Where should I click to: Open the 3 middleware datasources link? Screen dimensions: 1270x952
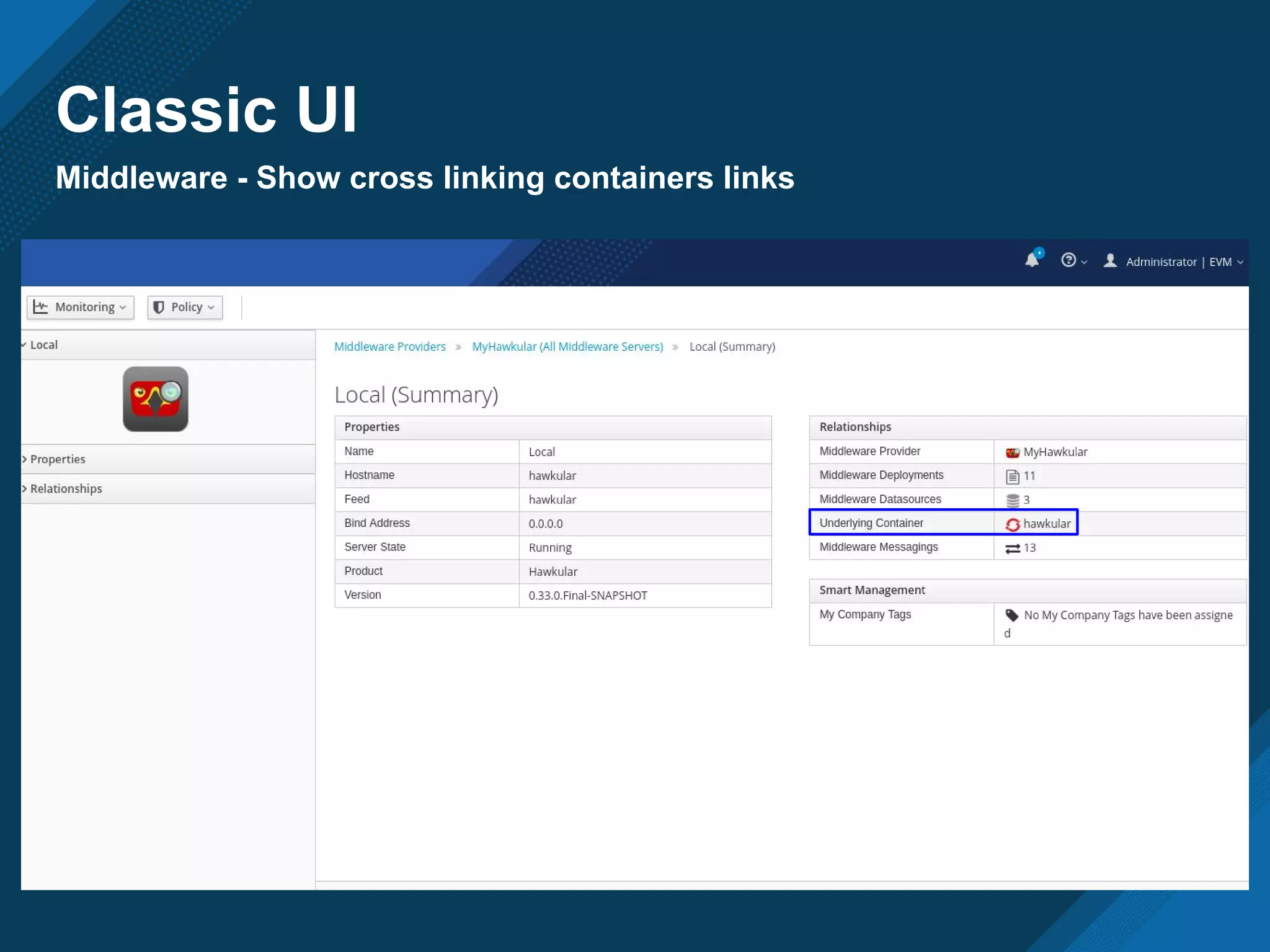point(1026,500)
